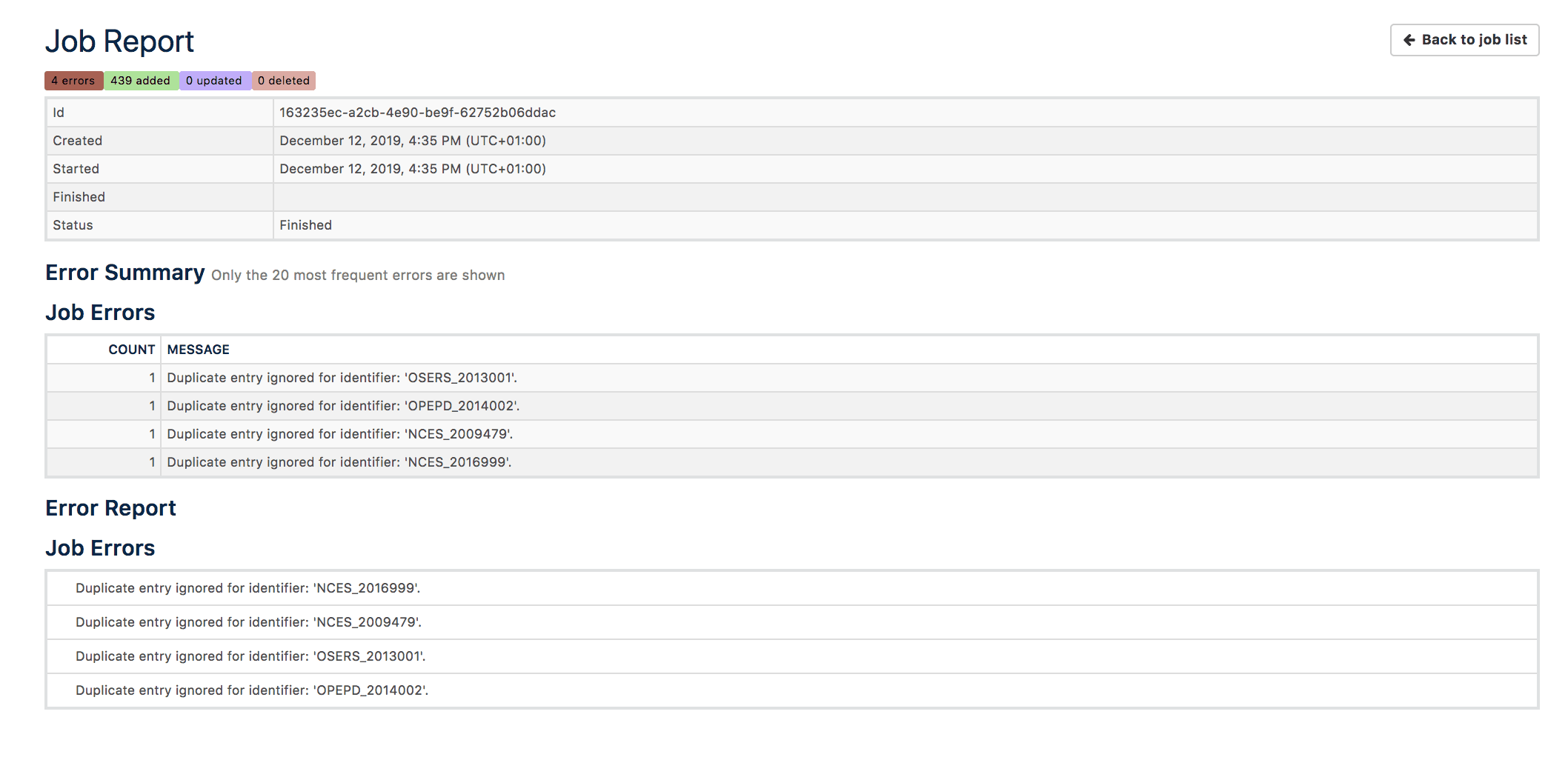Click OSERS_2013001 entry in Error Report
The width and height of the screenshot is (1568, 760).
pyautogui.click(x=250, y=656)
